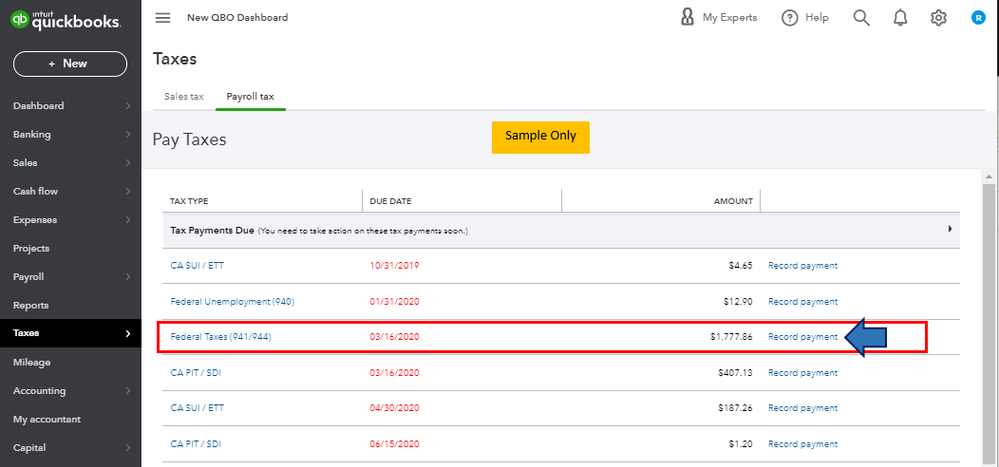Select the Payroll tax tab
Screen dimensions: 999x467
pyautogui.click(x=250, y=97)
